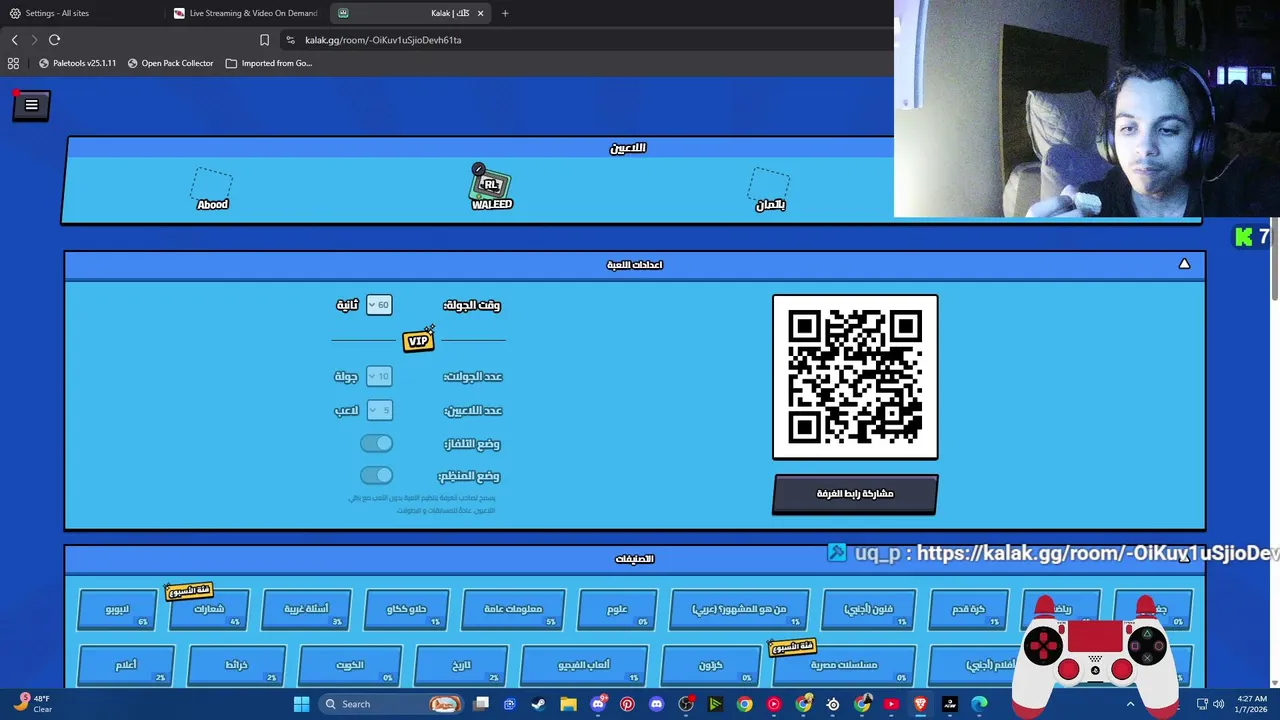Click the مشاركة رابط الغرفة share button
The height and width of the screenshot is (720, 1280).
click(x=855, y=494)
